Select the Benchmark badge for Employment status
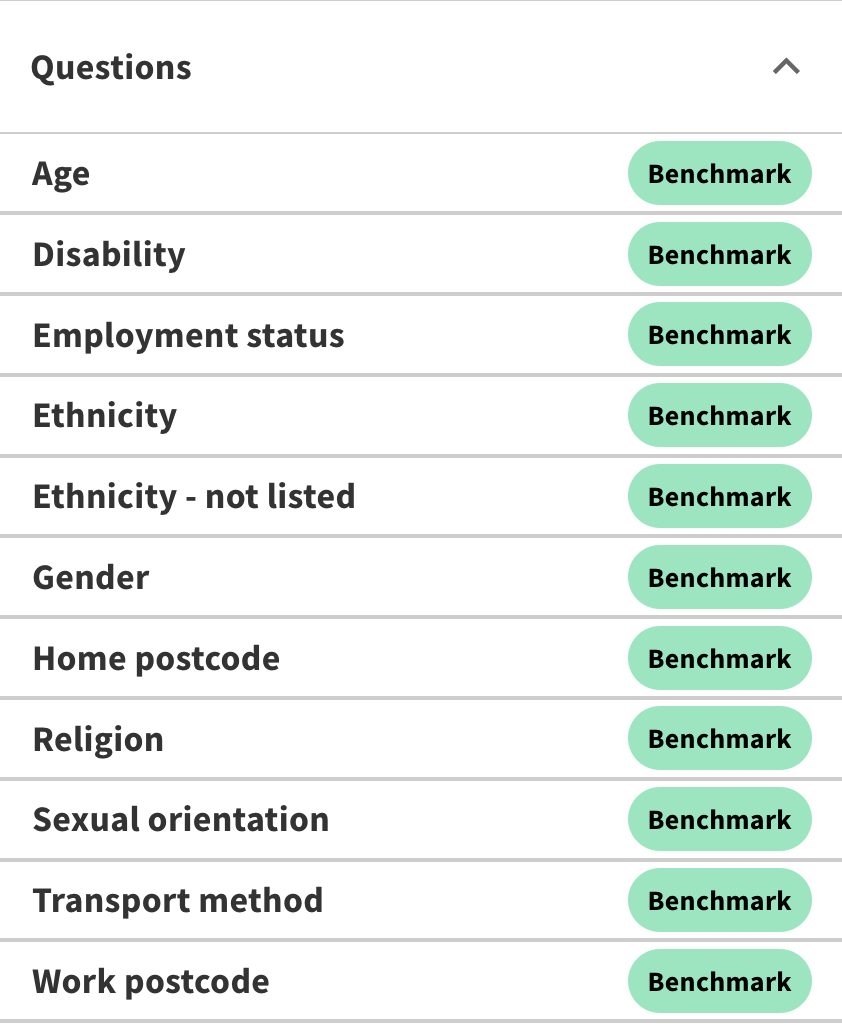Image resolution: width=842 pixels, height=1030 pixels. pyautogui.click(x=719, y=335)
